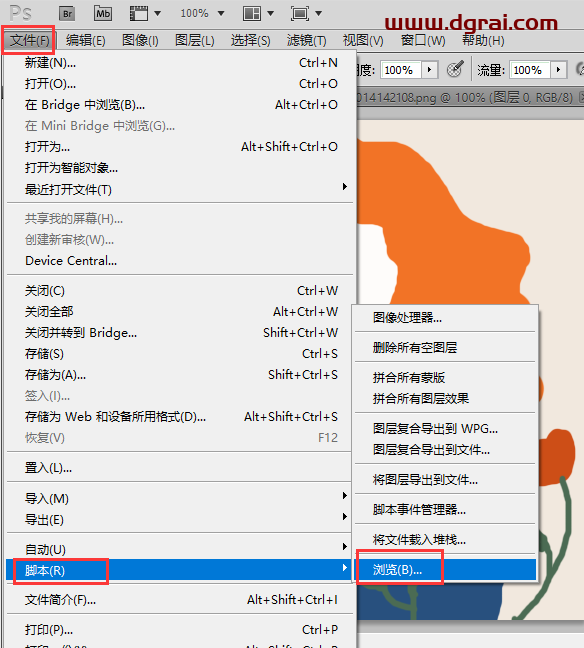Open the 选择(S) menu
Screen dimensions: 584x648
(x=250, y=40)
